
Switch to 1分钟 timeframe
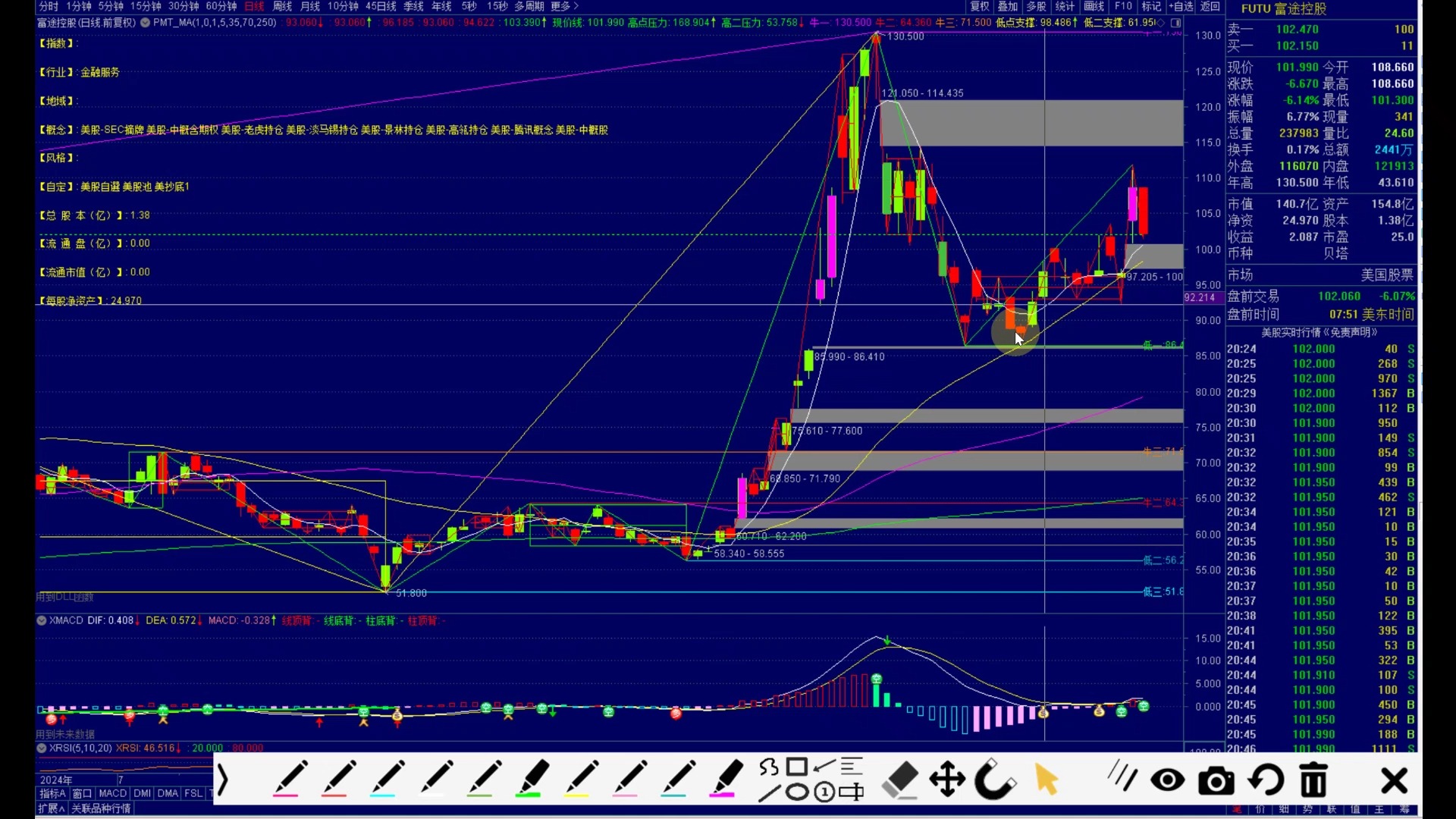[79, 6]
